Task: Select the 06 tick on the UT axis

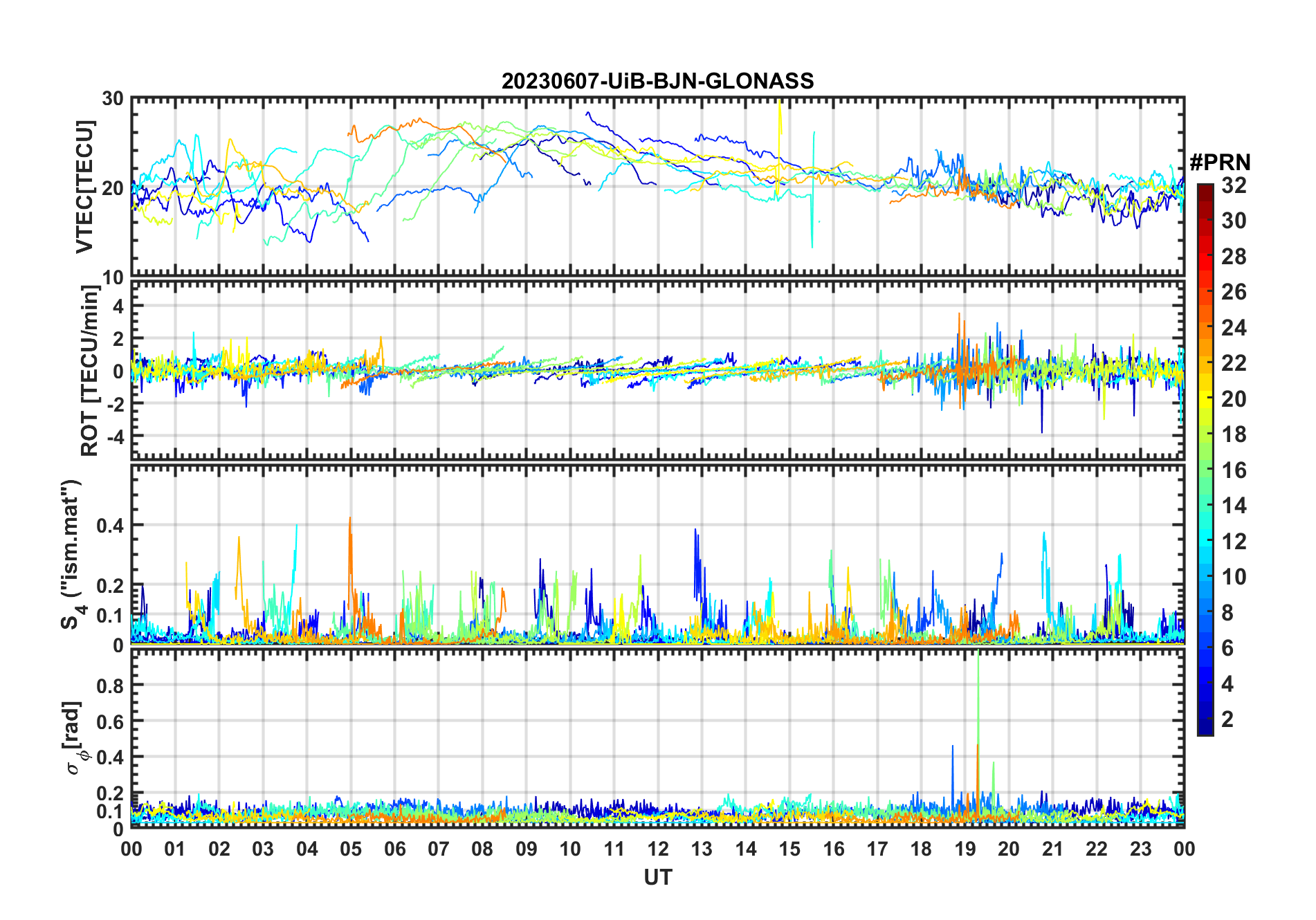Action: [395, 849]
